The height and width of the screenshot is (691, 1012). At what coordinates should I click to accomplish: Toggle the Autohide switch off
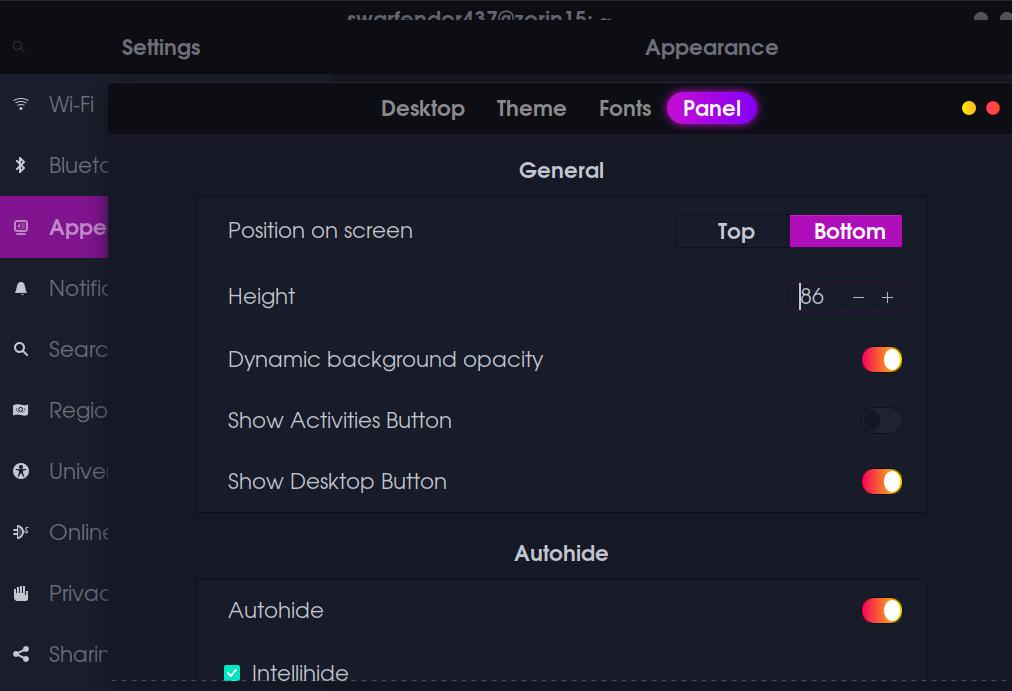click(x=881, y=611)
